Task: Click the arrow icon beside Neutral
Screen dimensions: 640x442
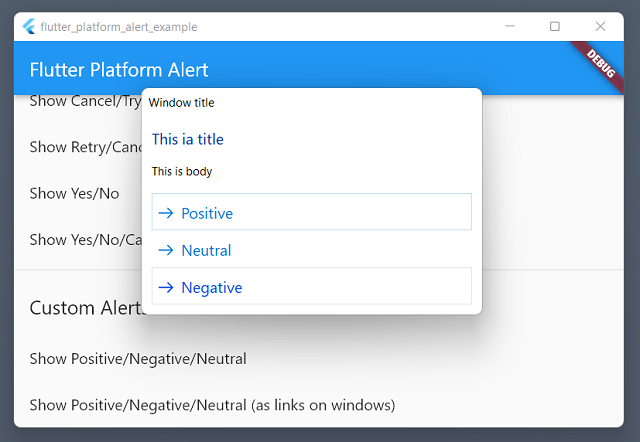Action: (166, 250)
